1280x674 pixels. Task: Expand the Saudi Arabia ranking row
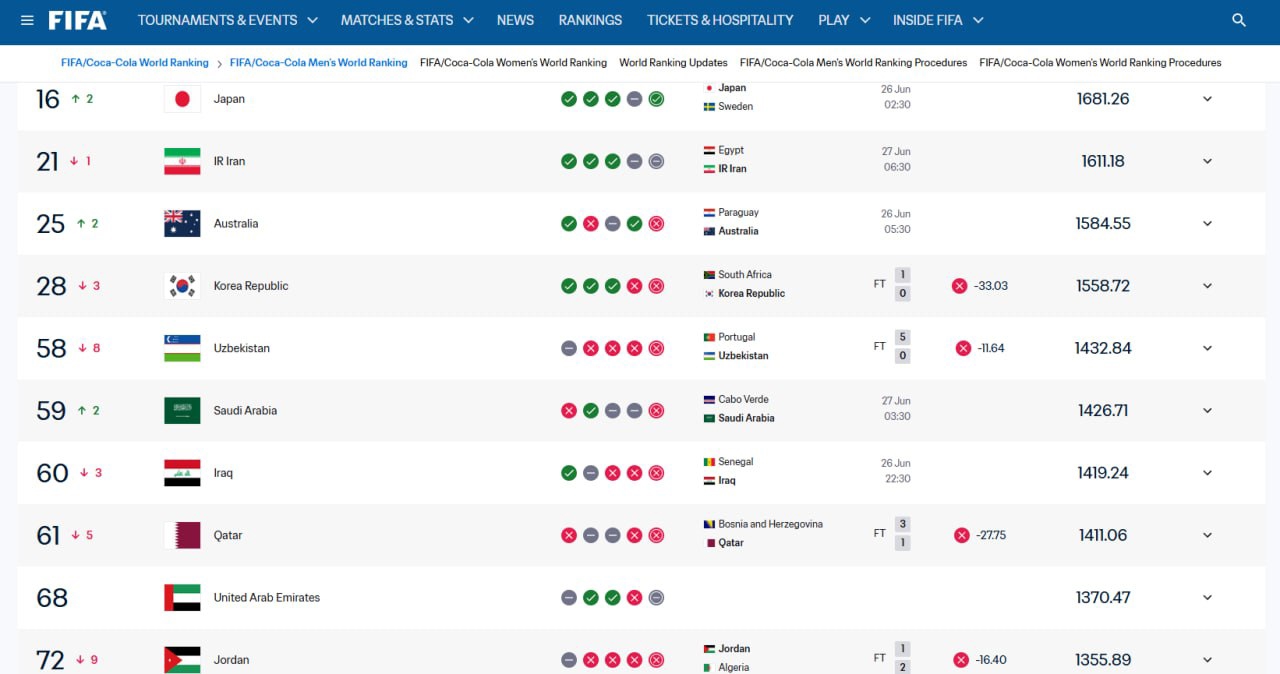[1207, 411]
